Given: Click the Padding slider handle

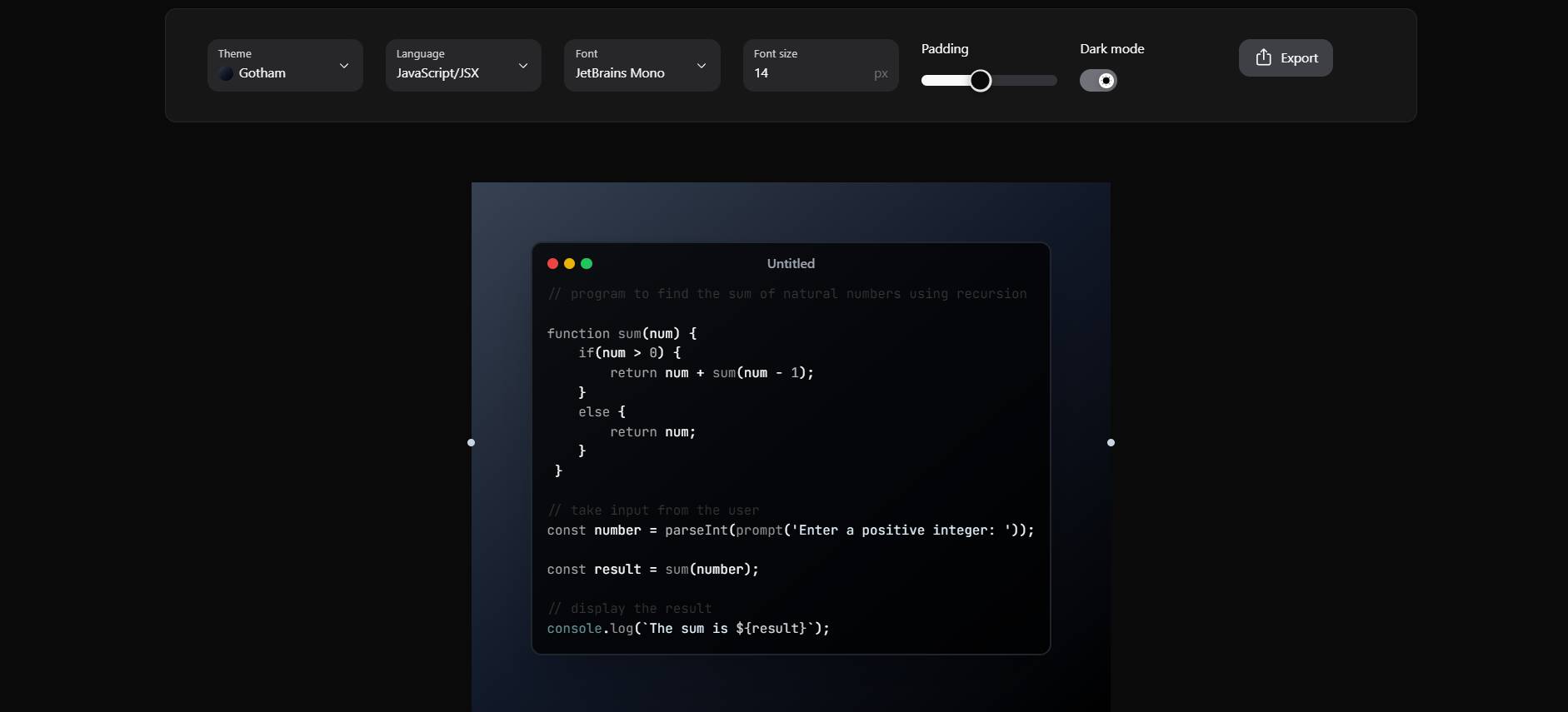Looking at the screenshot, I should pos(981,81).
